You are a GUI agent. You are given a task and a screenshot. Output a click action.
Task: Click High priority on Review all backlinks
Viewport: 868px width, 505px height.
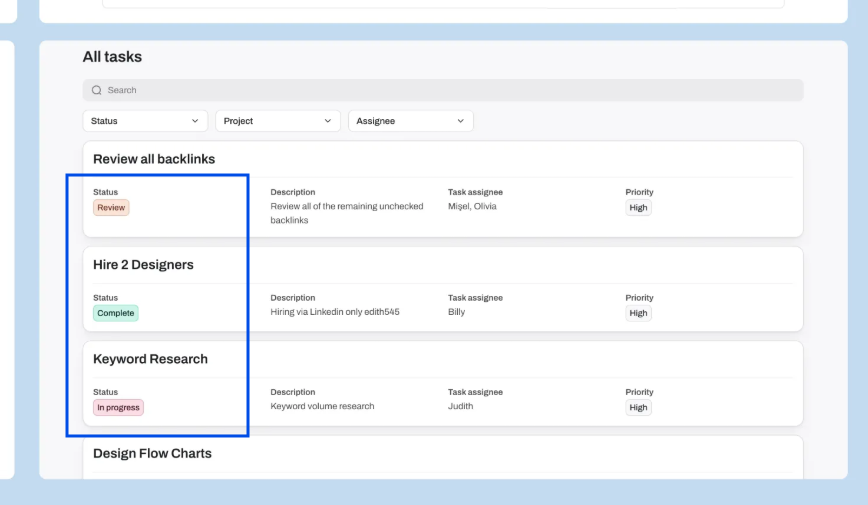pos(638,208)
